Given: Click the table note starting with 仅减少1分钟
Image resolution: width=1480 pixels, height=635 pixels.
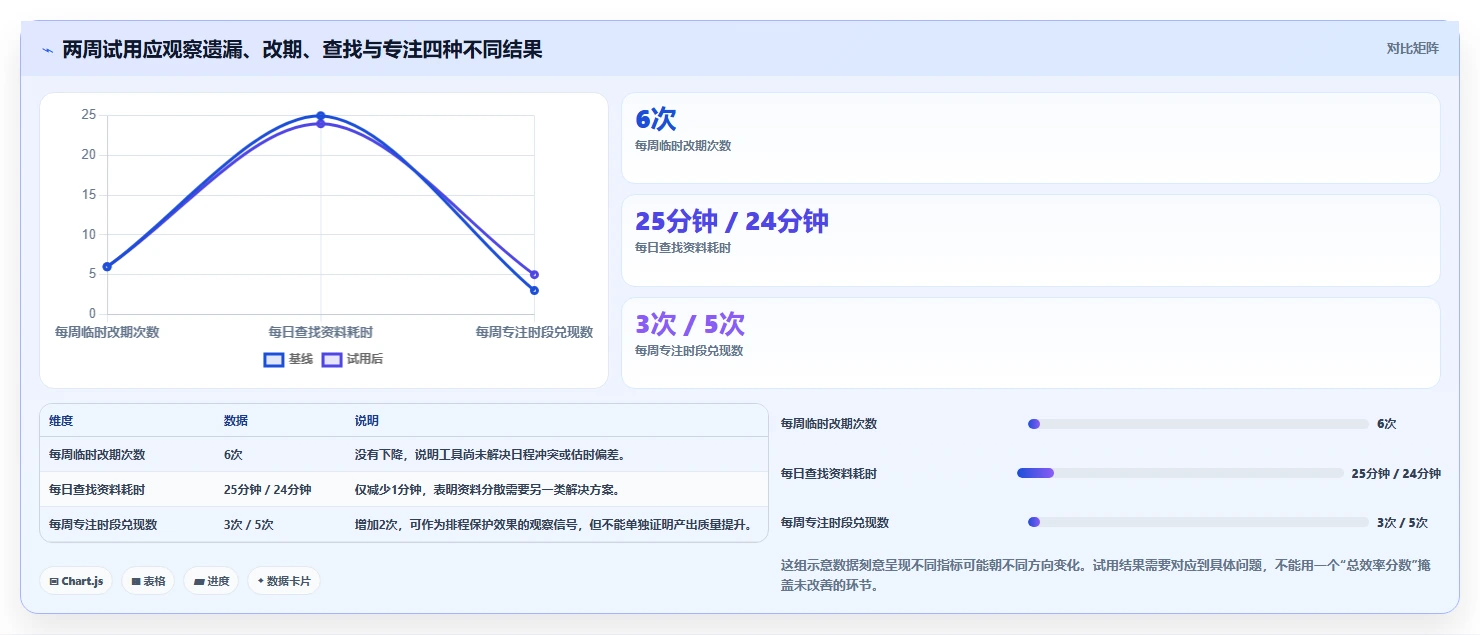Looking at the screenshot, I should pyautogui.click(x=487, y=489).
